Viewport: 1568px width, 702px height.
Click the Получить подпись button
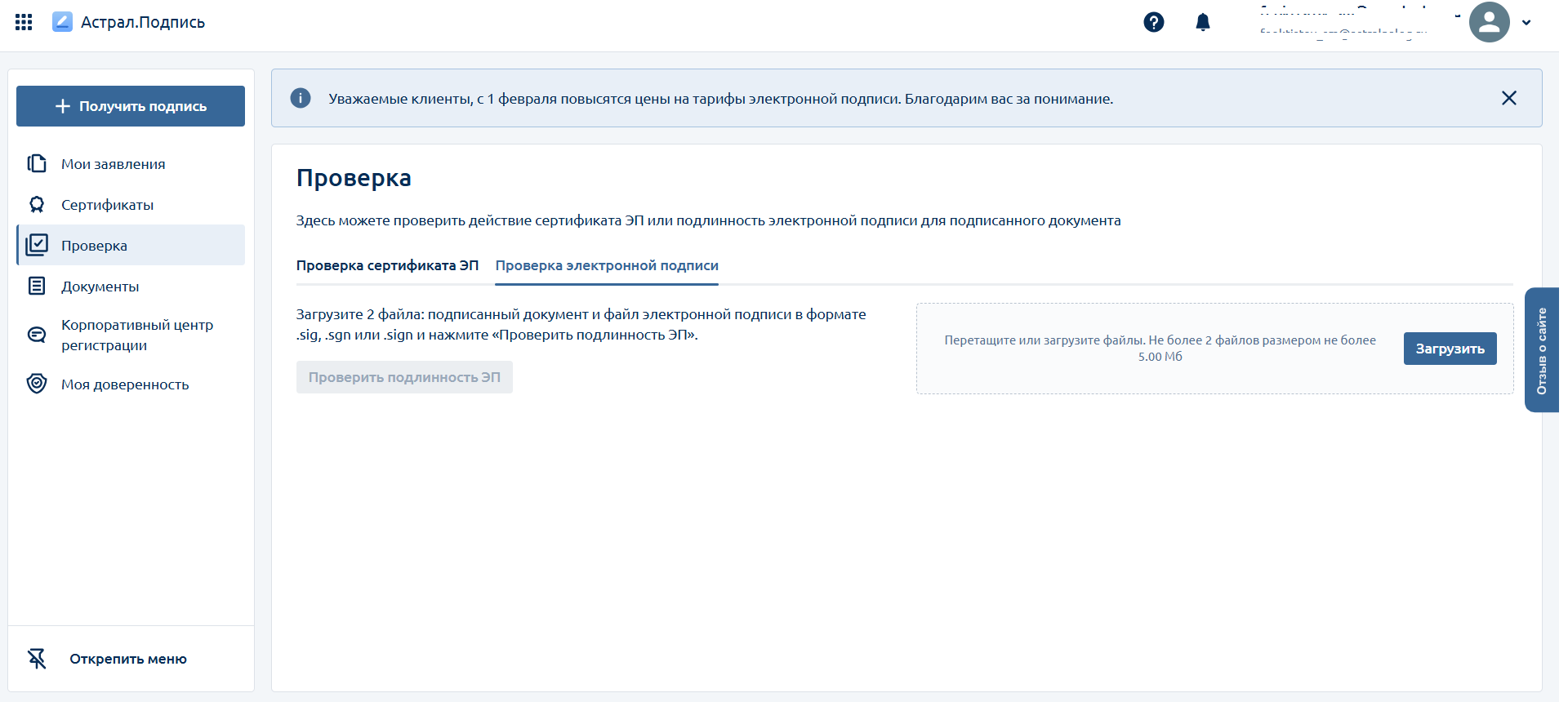point(131,106)
